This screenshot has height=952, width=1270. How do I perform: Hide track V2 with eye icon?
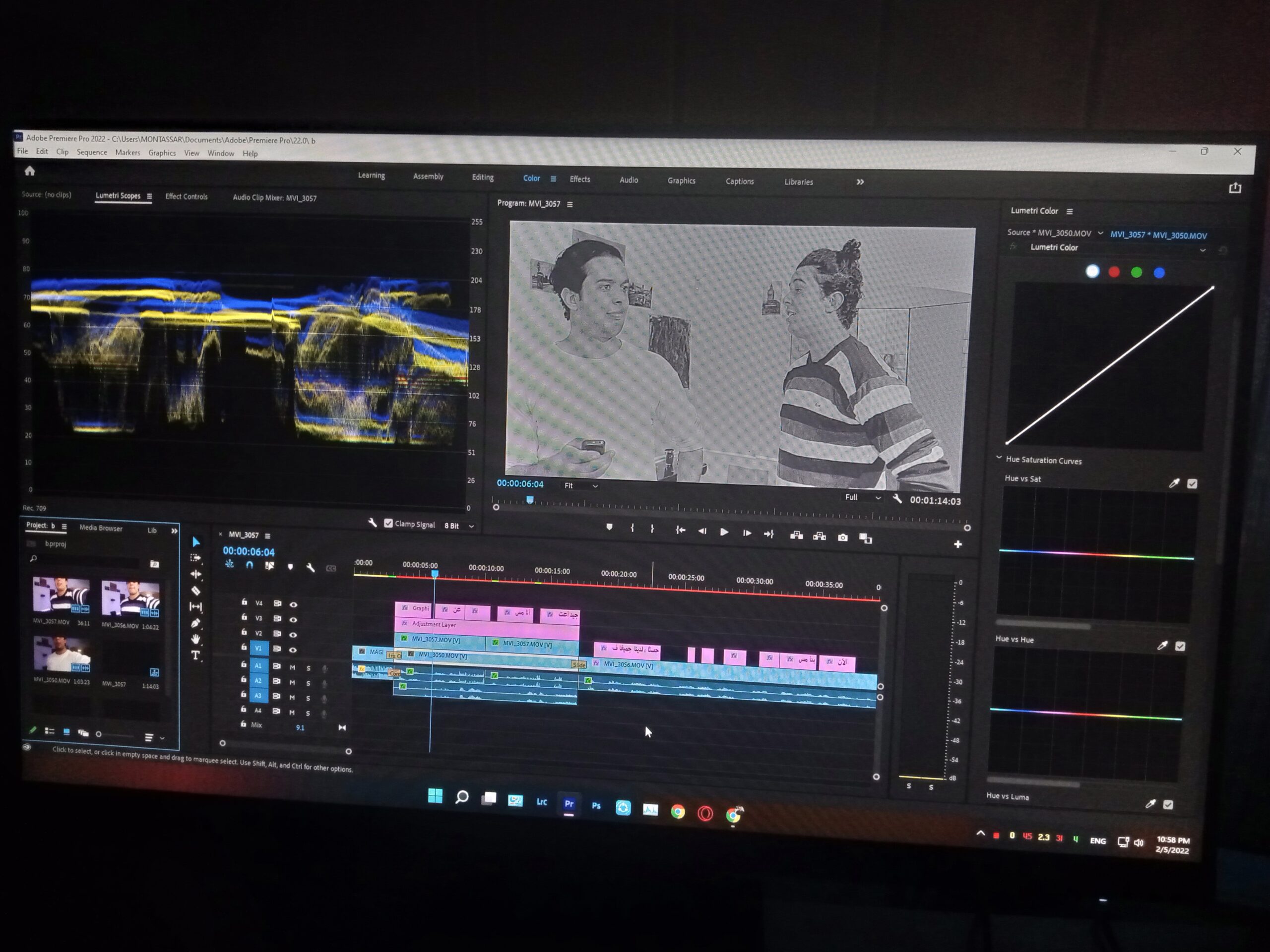tap(293, 635)
